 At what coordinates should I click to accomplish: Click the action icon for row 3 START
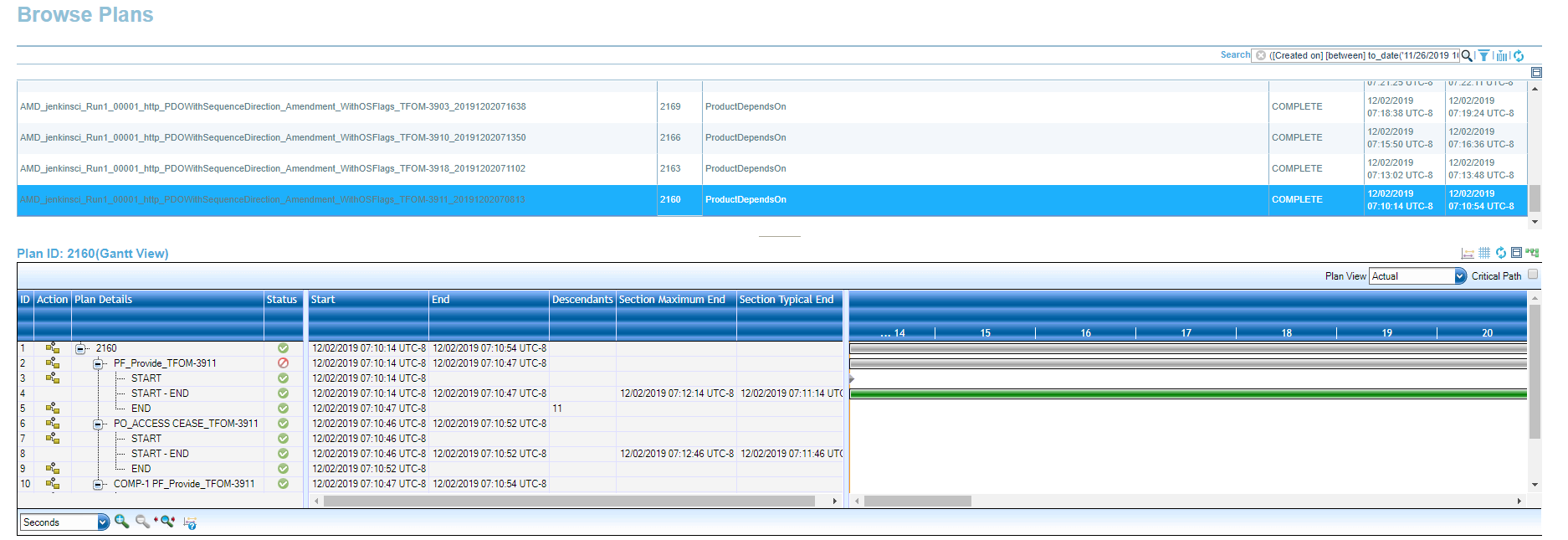[53, 378]
